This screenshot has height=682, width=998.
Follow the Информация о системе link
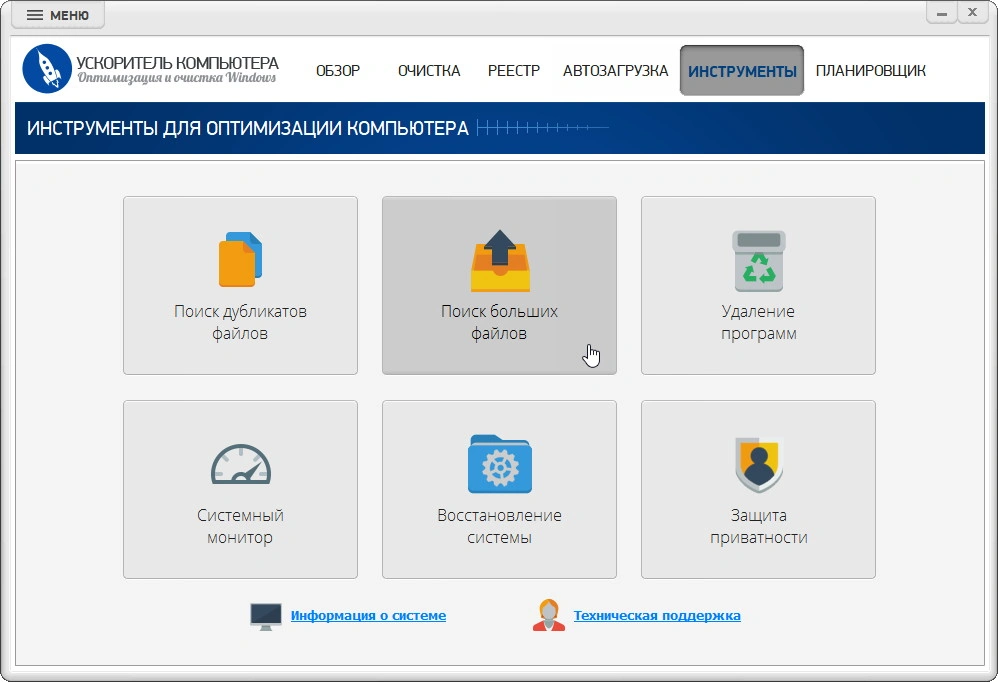[x=368, y=615]
